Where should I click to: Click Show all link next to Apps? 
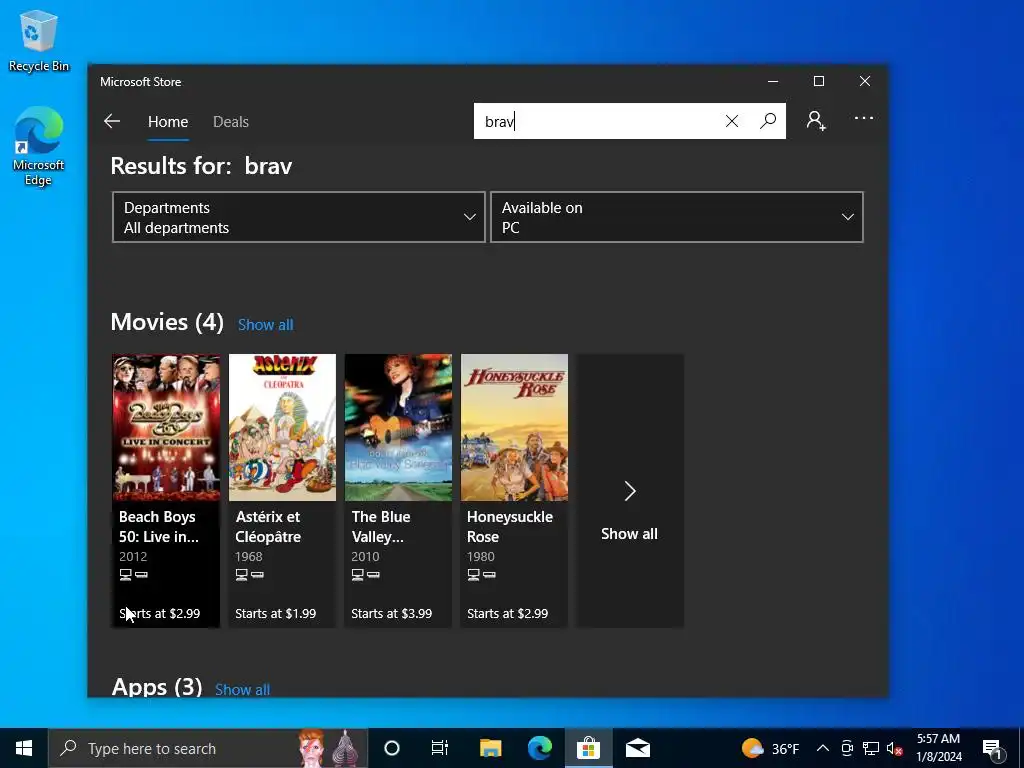click(x=242, y=689)
